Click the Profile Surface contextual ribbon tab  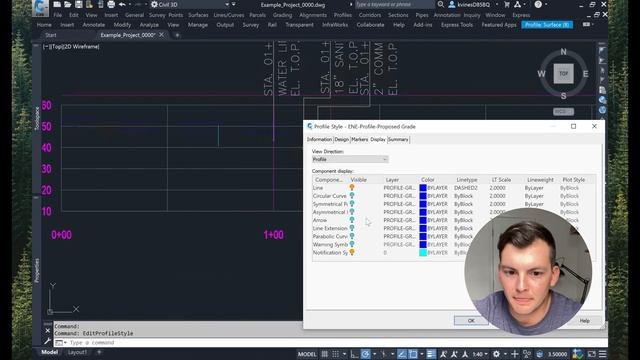pos(547,25)
